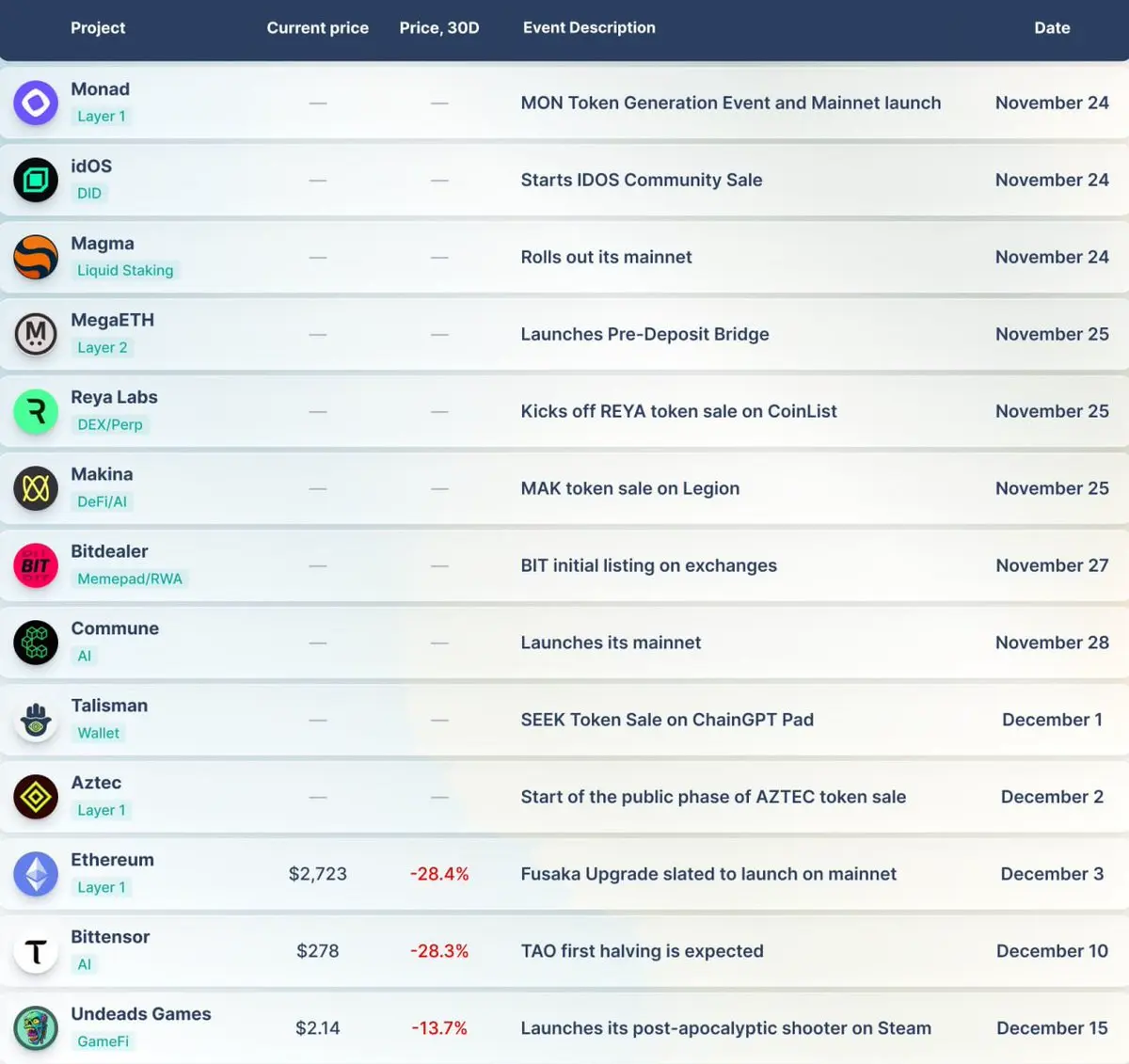Select the AI tag under Bittensor

[85, 965]
